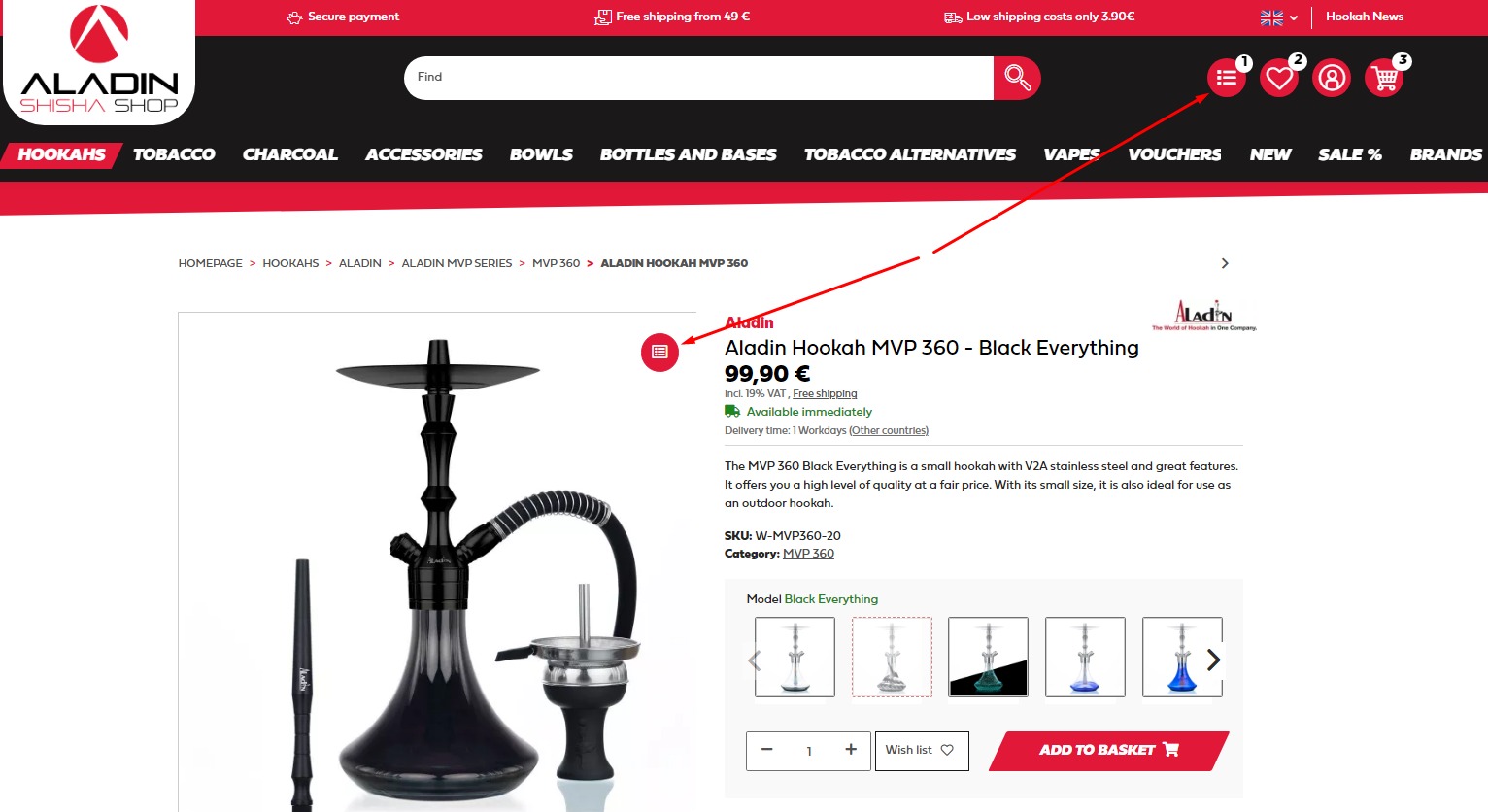This screenshot has height=812, width=1488.
Task: Click ADD TO BASKET button
Action: click(1108, 751)
